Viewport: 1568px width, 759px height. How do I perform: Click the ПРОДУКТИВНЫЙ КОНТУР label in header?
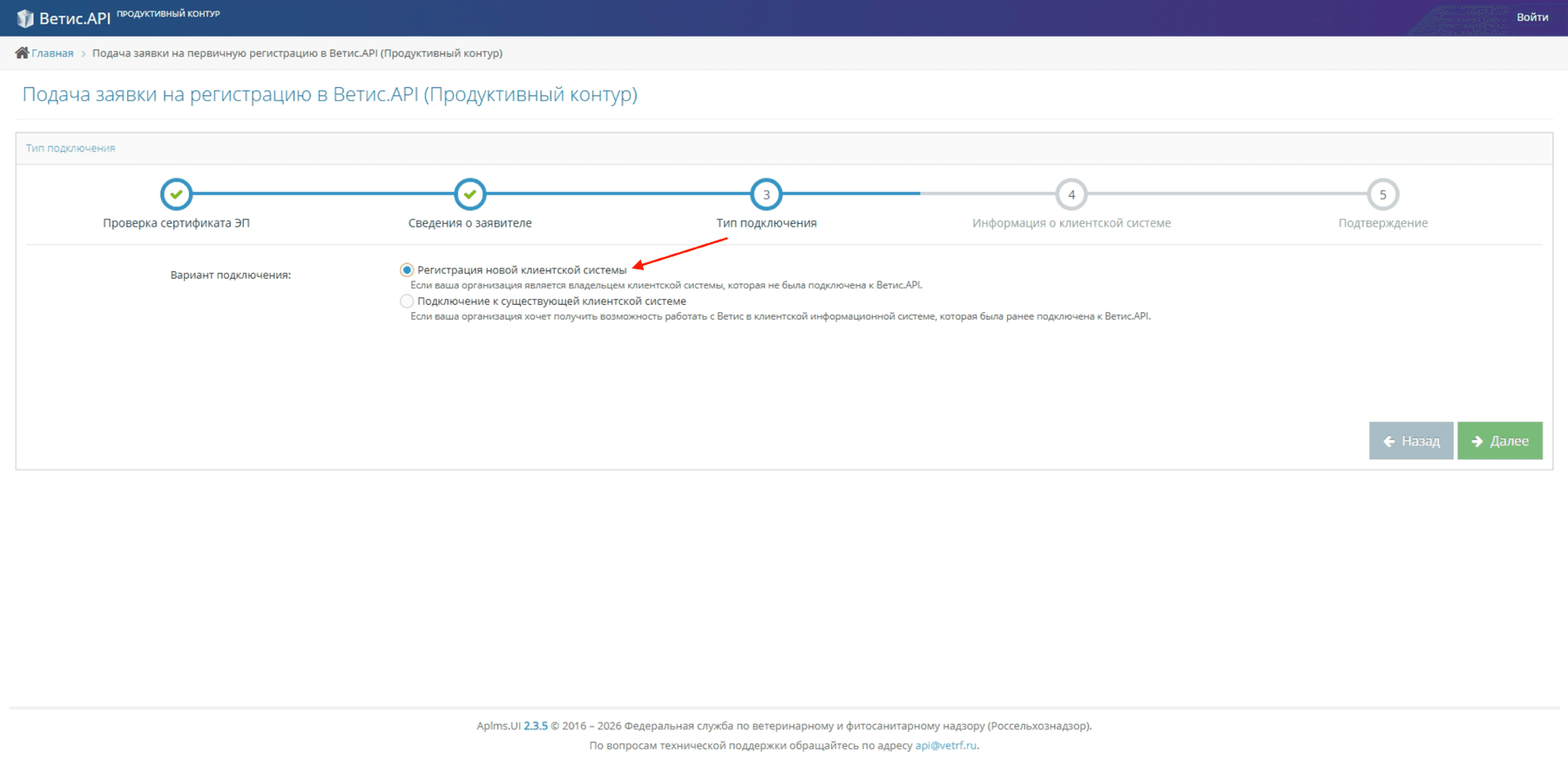(168, 14)
